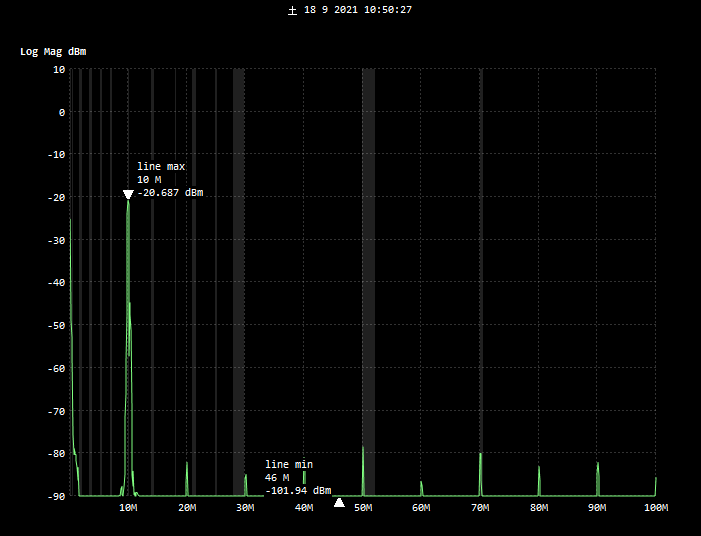Click the '60M' frequency axis label

tap(421, 508)
